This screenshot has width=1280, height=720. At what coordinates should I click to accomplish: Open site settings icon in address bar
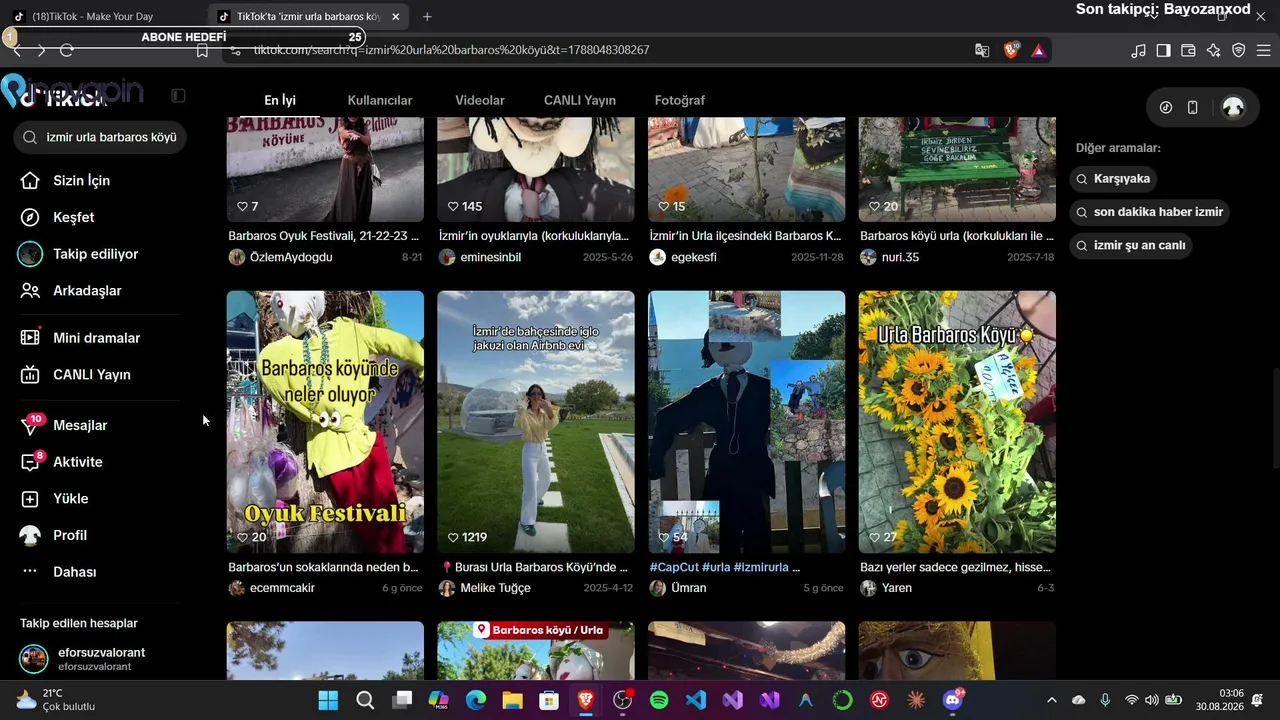click(234, 50)
